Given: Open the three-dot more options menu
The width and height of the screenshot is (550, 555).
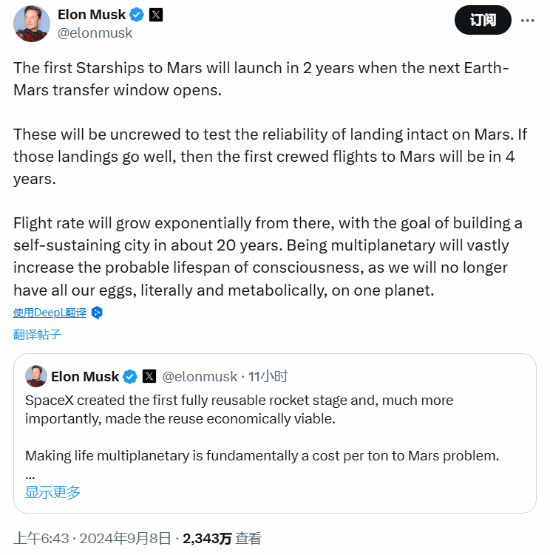Looking at the screenshot, I should tap(527, 21).
